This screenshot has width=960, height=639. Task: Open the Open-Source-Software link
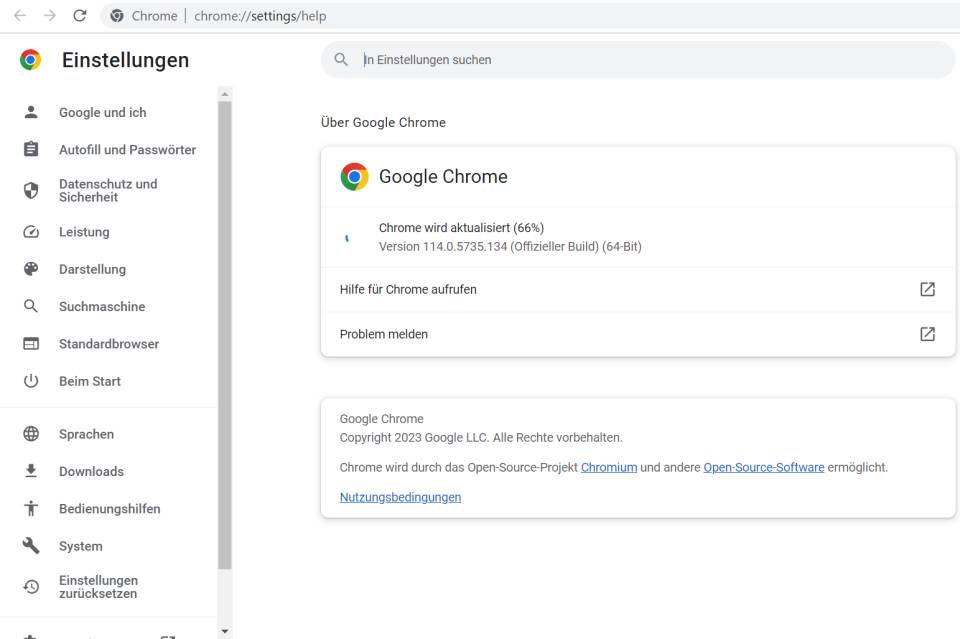[763, 468]
